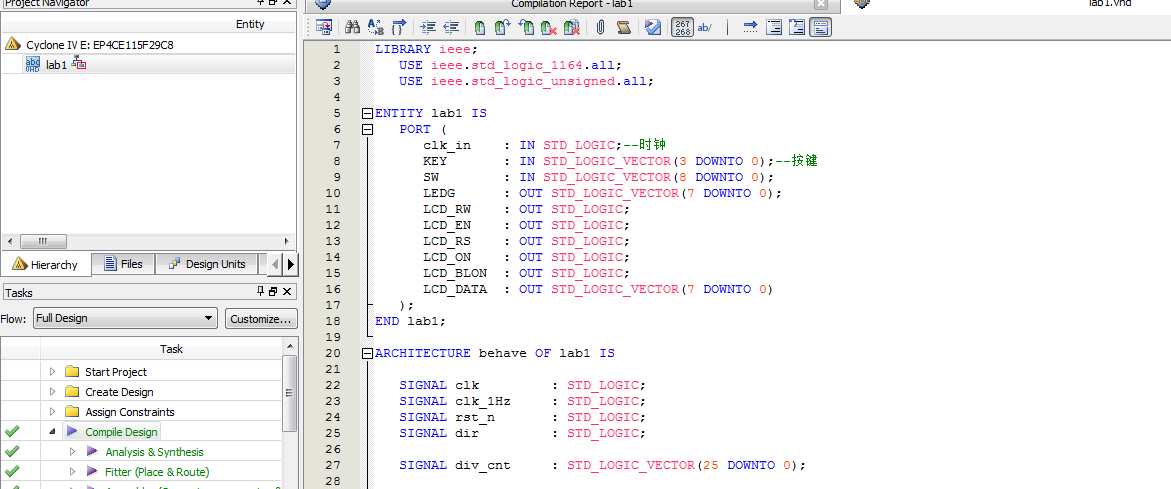Click the Increase Indent toolbar icon
Screen dimensions: 1171x489
click(x=428, y=28)
